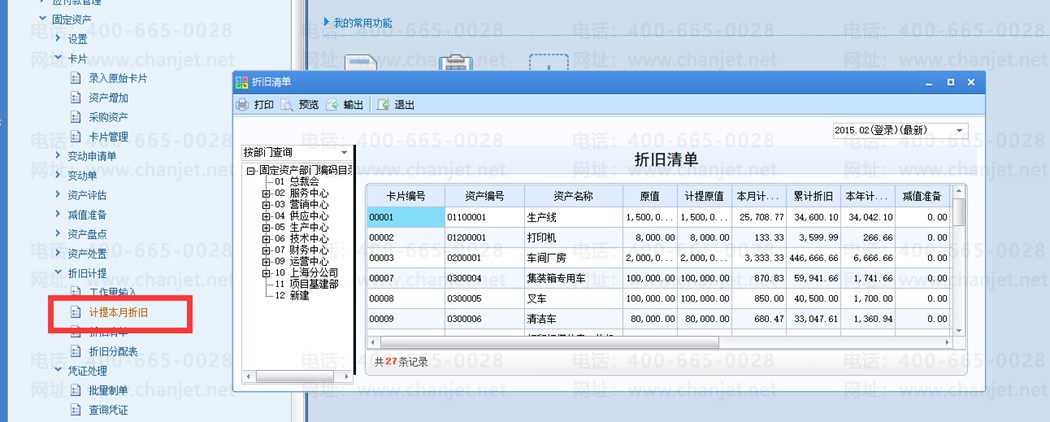Click the 累计折旧 column header
The height and width of the screenshot is (422, 1050).
[x=813, y=196]
